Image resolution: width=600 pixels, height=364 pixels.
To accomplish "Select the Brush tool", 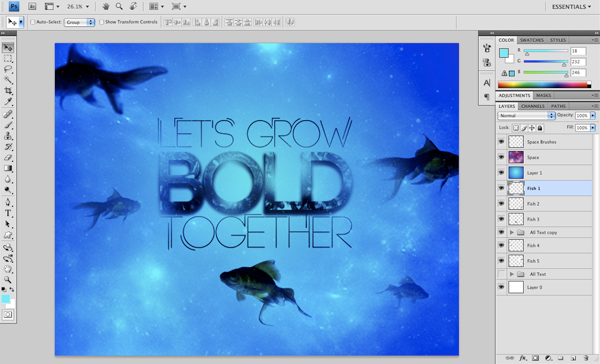I will pyautogui.click(x=8, y=125).
